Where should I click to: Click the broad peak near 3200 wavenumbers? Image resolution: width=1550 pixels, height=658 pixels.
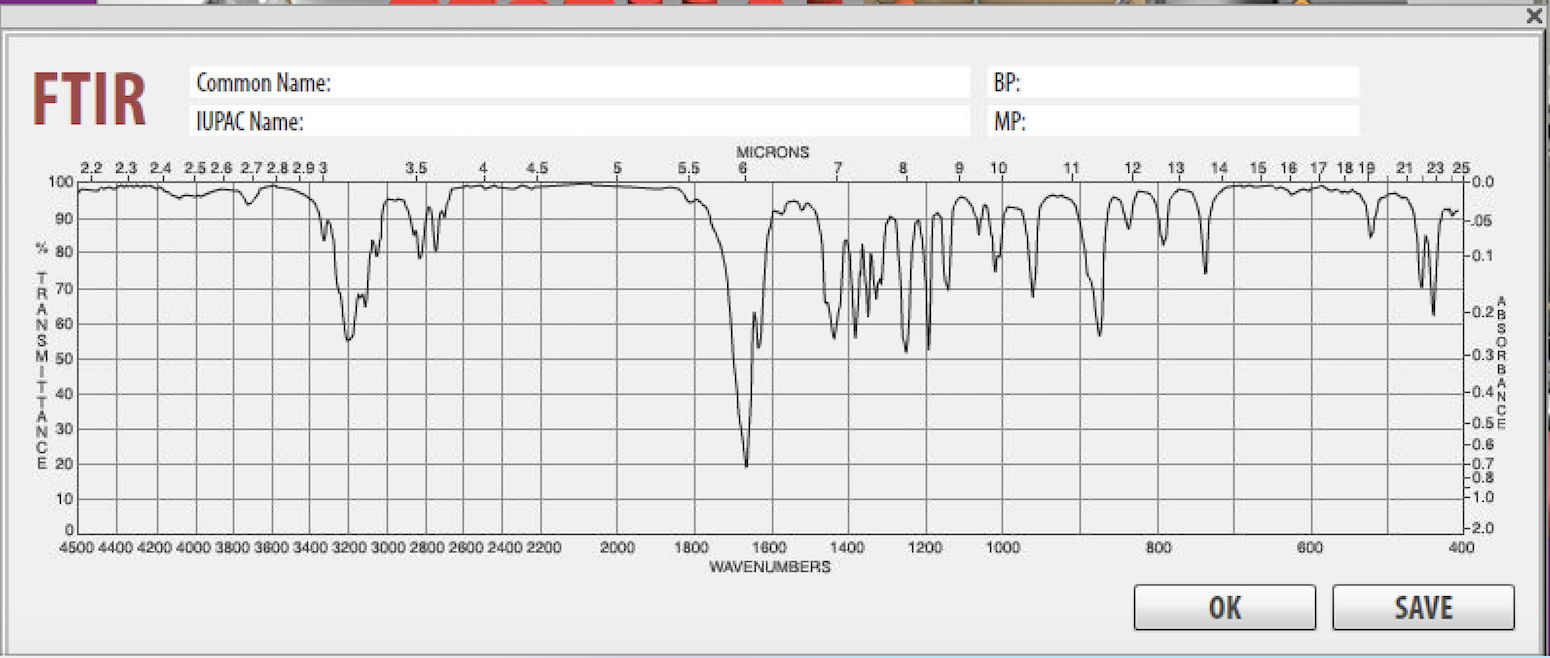(x=348, y=338)
